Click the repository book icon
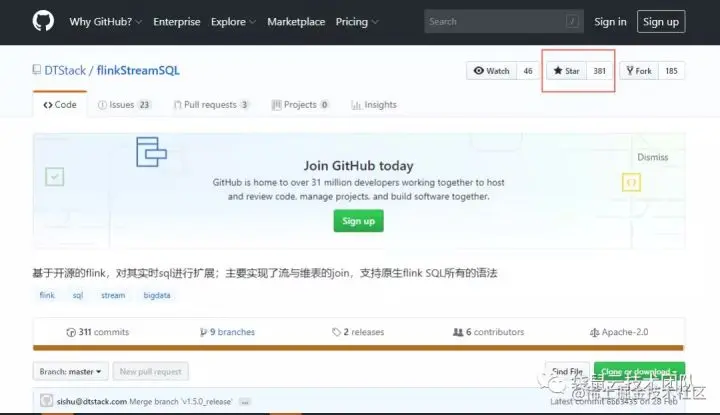The image size is (720, 415). (x=36, y=70)
